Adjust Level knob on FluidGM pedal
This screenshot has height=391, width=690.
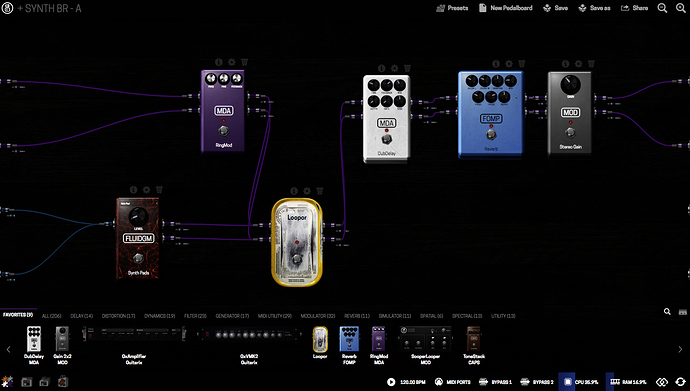[x=138, y=216]
